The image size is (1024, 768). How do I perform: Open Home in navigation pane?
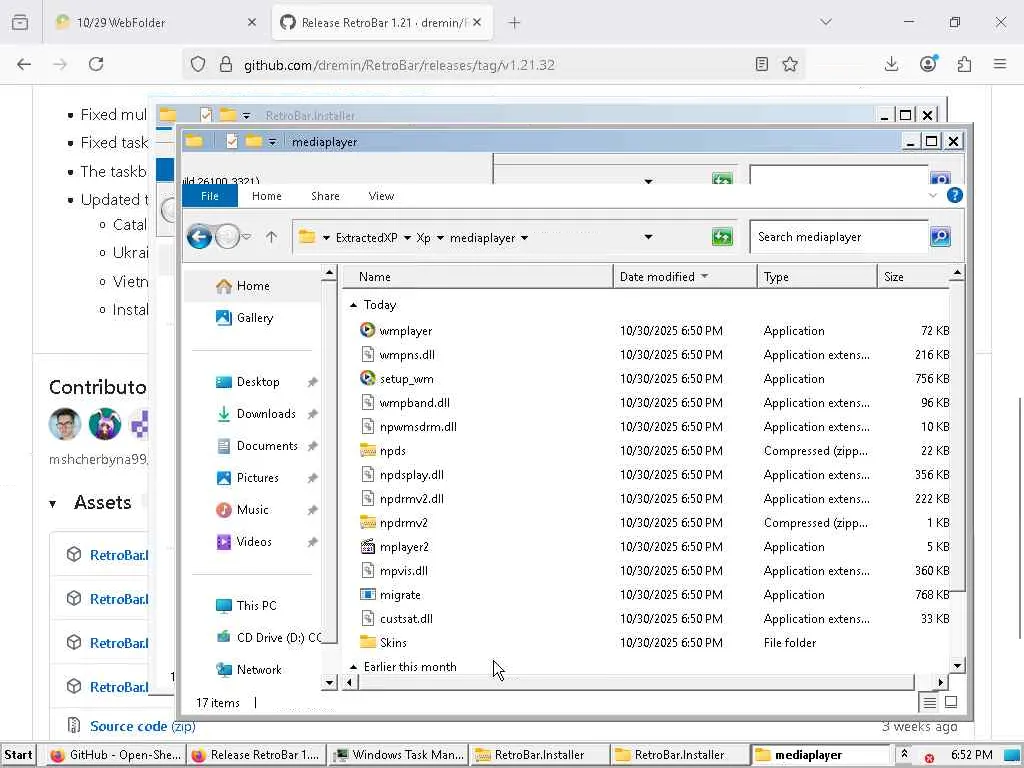pyautogui.click(x=253, y=285)
